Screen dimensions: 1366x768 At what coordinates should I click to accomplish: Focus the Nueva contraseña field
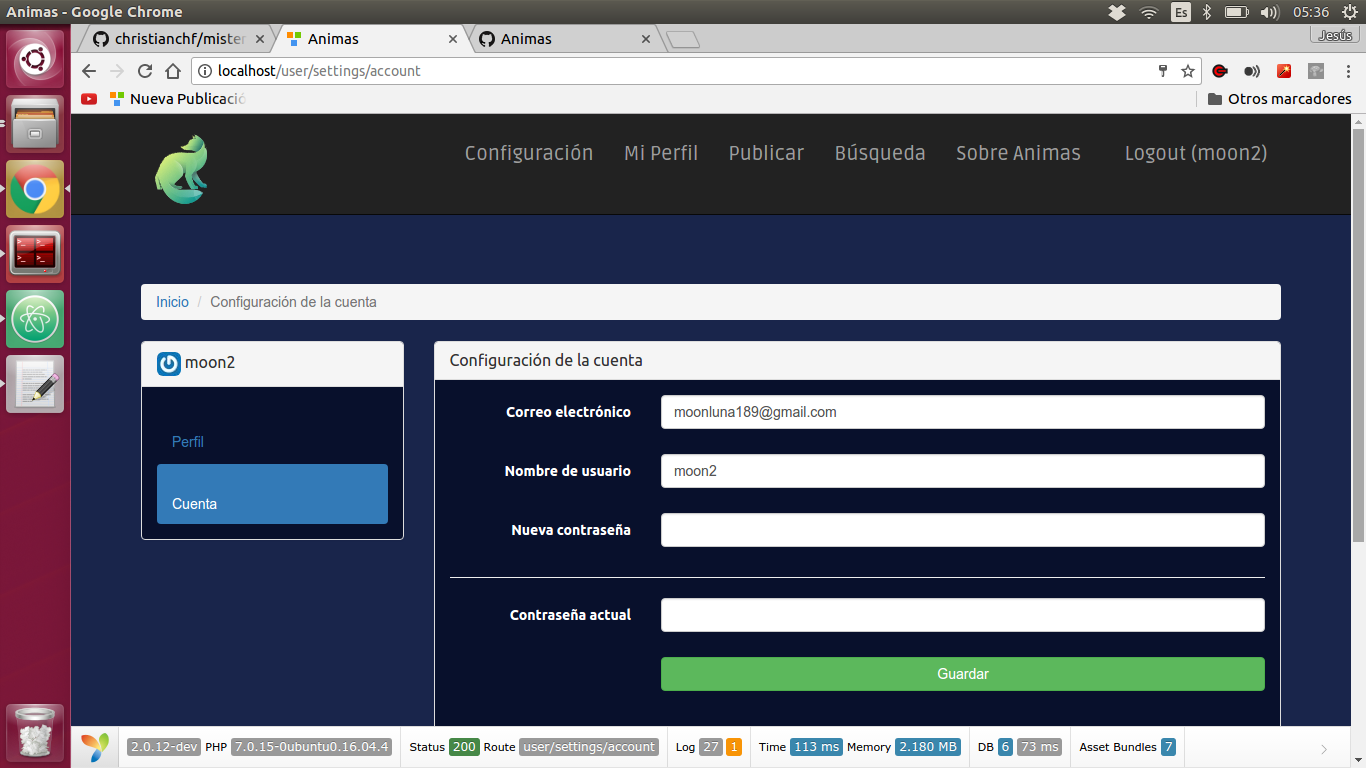click(x=963, y=530)
